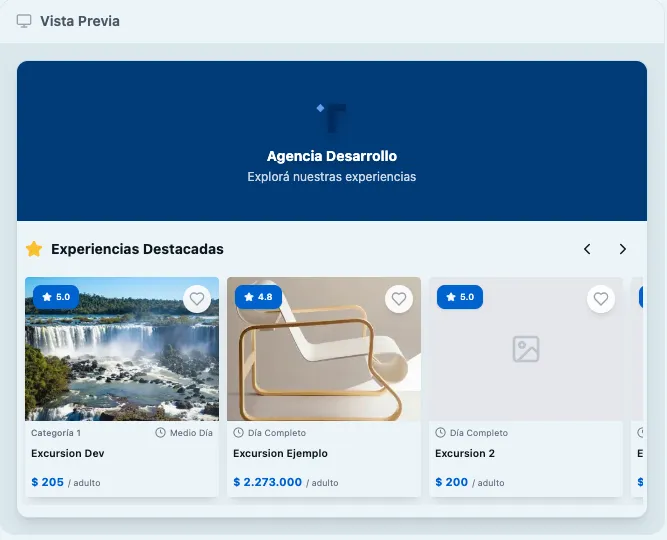This screenshot has height=540, width=667.
Task: Click the 5.0 rating badge on Excursion Dev
Action: coord(56,297)
